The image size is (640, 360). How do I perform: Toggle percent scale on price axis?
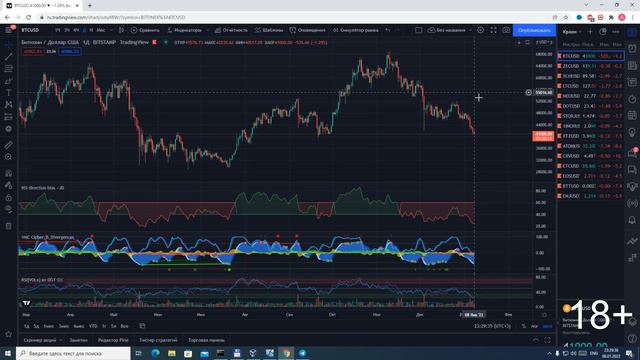[524, 326]
